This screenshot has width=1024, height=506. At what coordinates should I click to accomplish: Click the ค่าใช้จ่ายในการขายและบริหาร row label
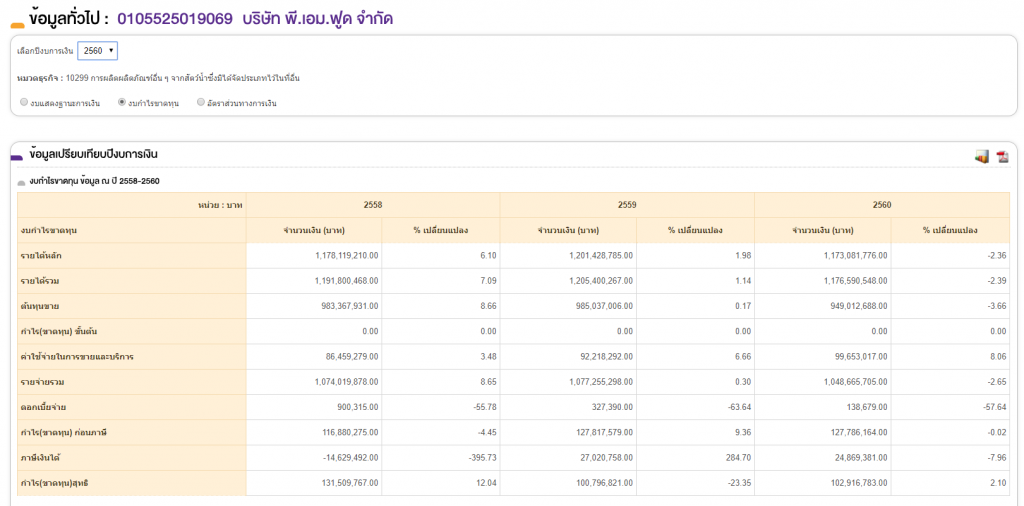(78, 357)
